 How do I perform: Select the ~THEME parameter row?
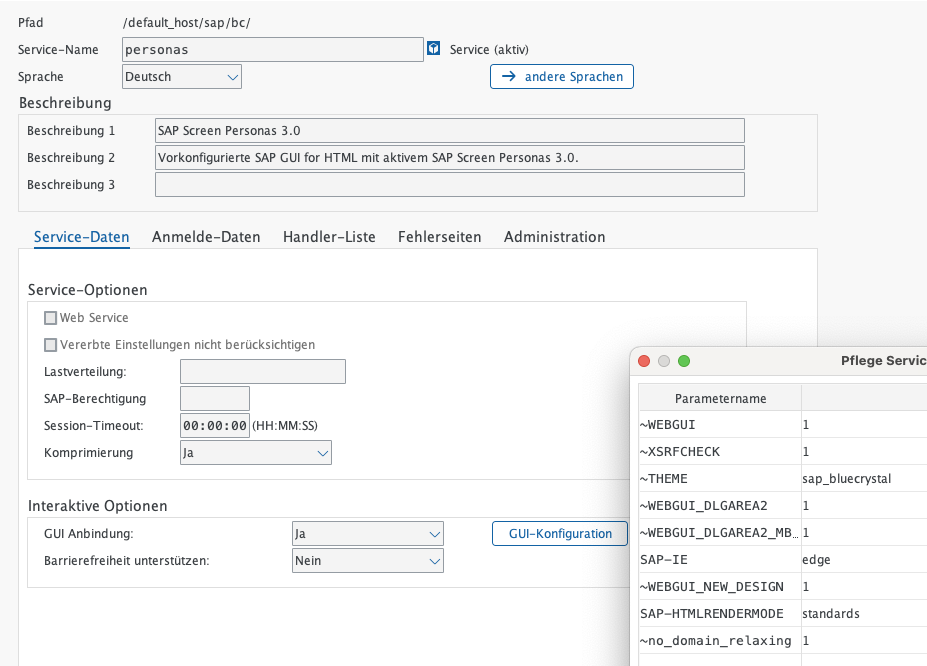(x=719, y=479)
